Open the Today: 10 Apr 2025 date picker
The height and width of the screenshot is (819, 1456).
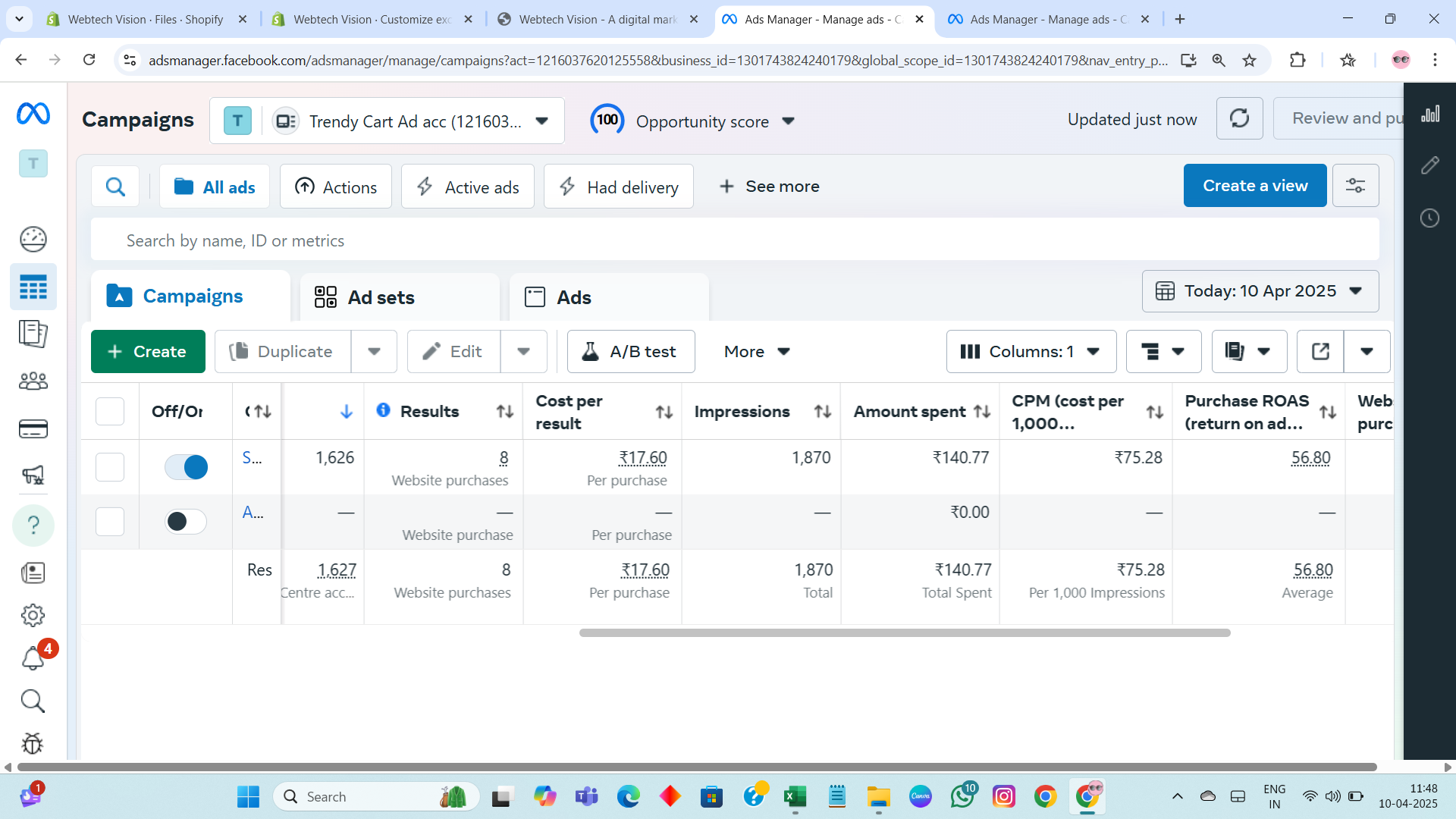[1260, 291]
